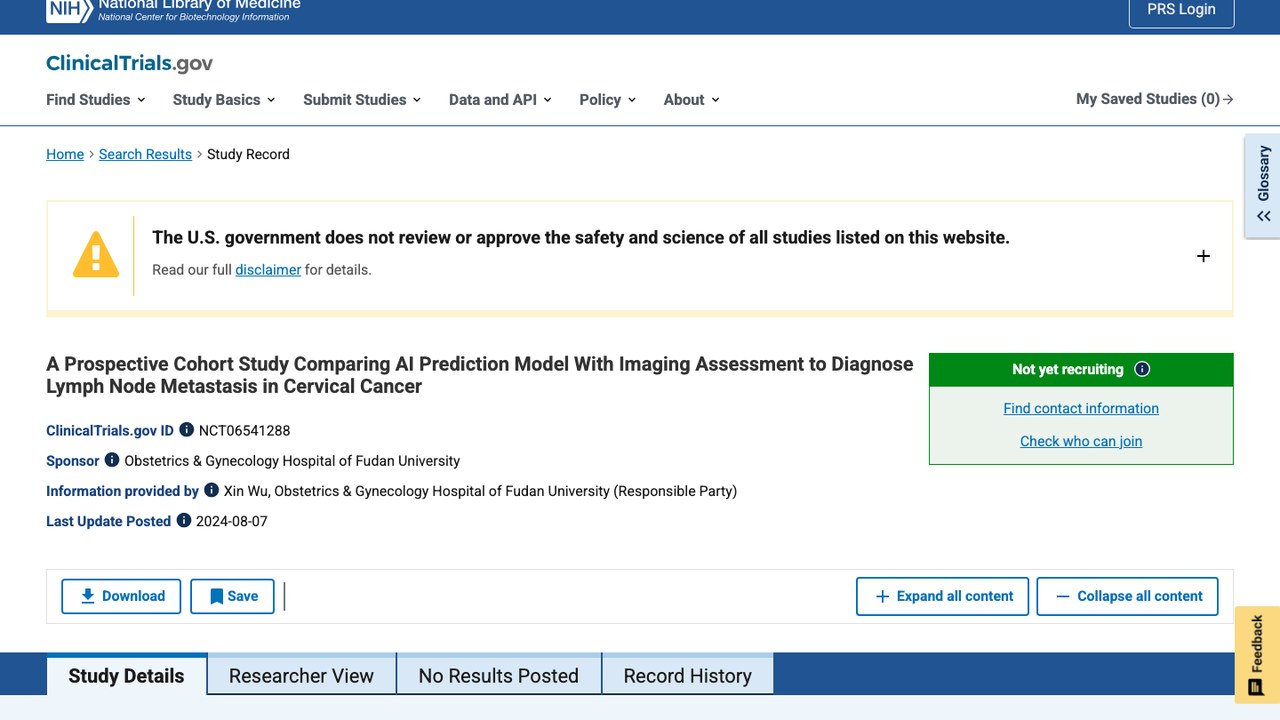Expand the Study Basics menu
Image resolution: width=1280 pixels, height=720 pixels.
(x=224, y=99)
